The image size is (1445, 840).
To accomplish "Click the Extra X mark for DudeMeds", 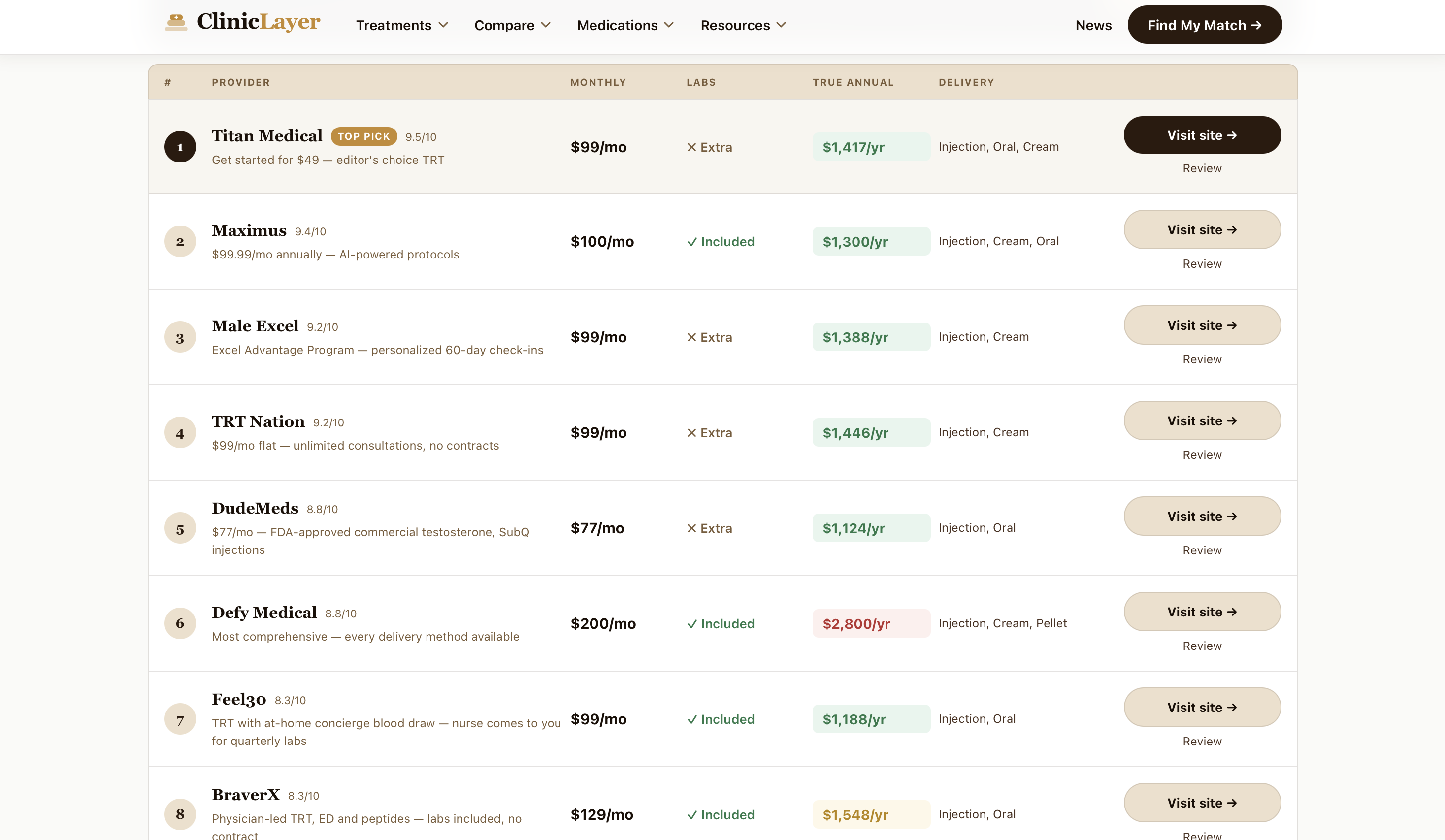I will (x=692, y=528).
